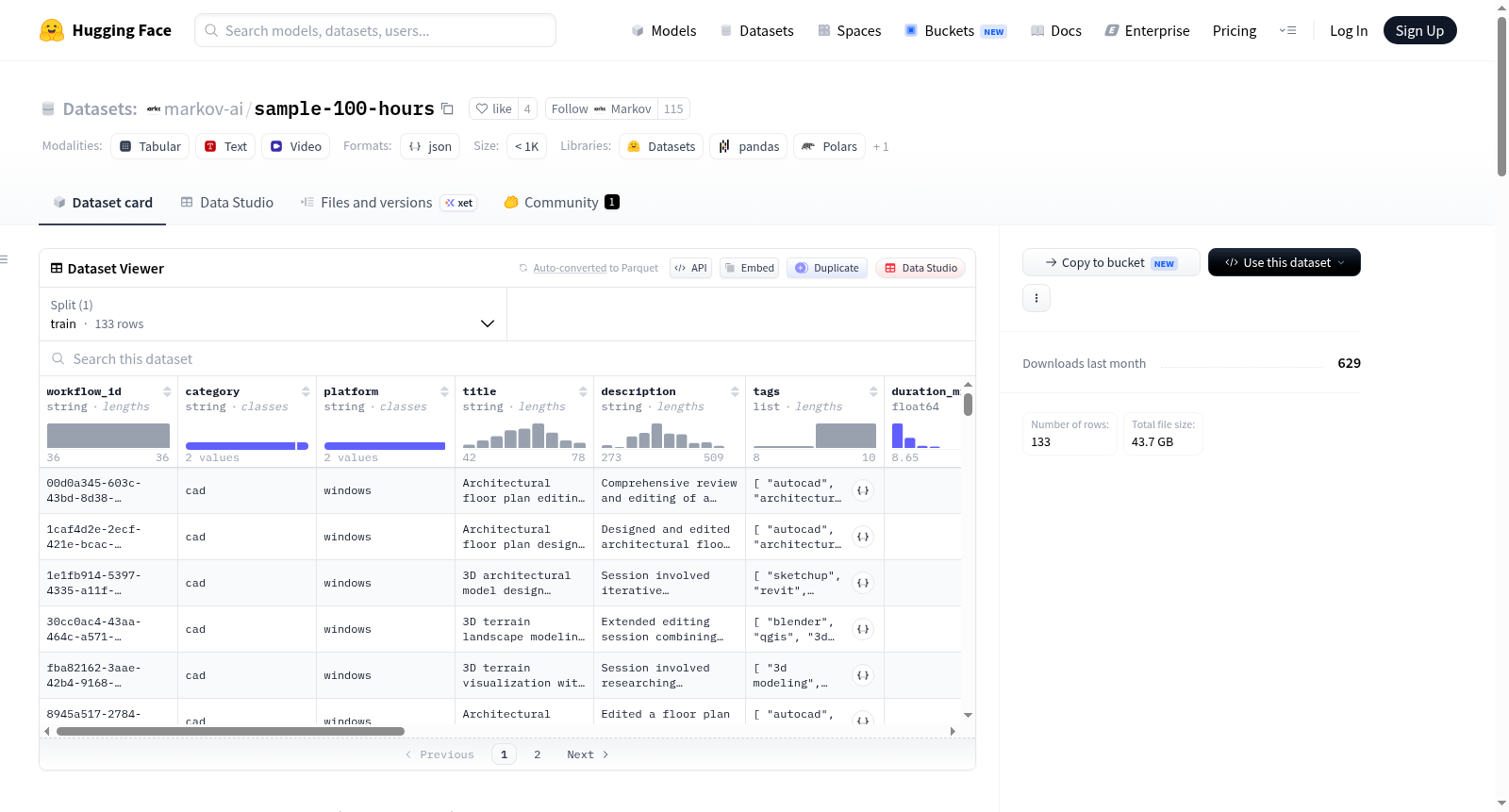Go to page 2 of rows
This screenshot has height=812, width=1509.
coord(538,754)
